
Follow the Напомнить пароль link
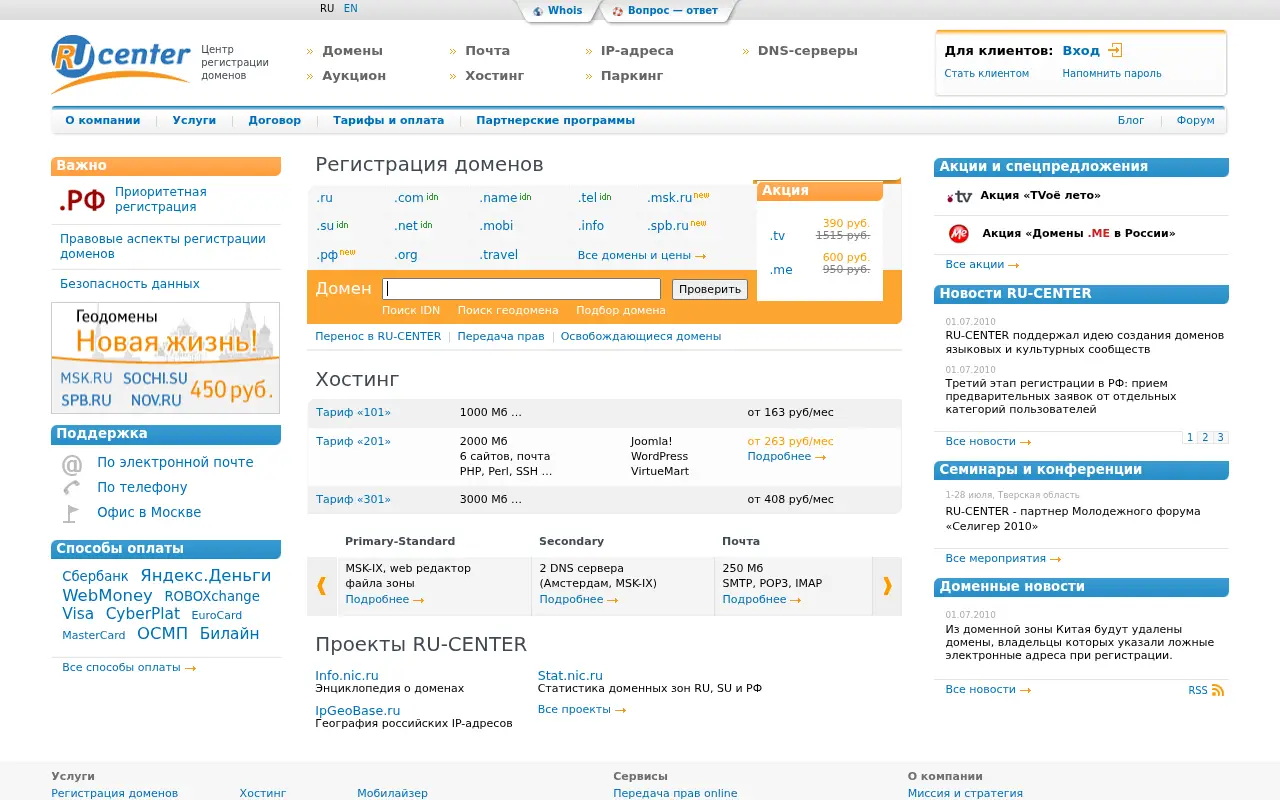point(1112,74)
